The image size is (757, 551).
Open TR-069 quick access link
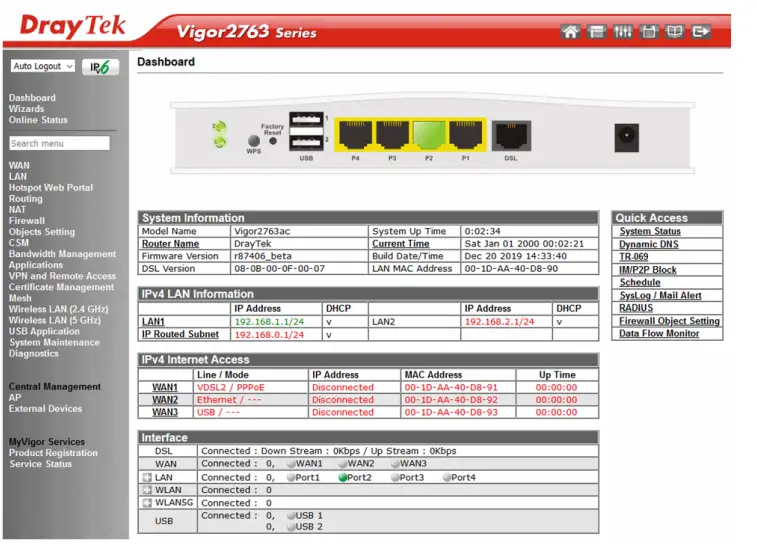(634, 257)
